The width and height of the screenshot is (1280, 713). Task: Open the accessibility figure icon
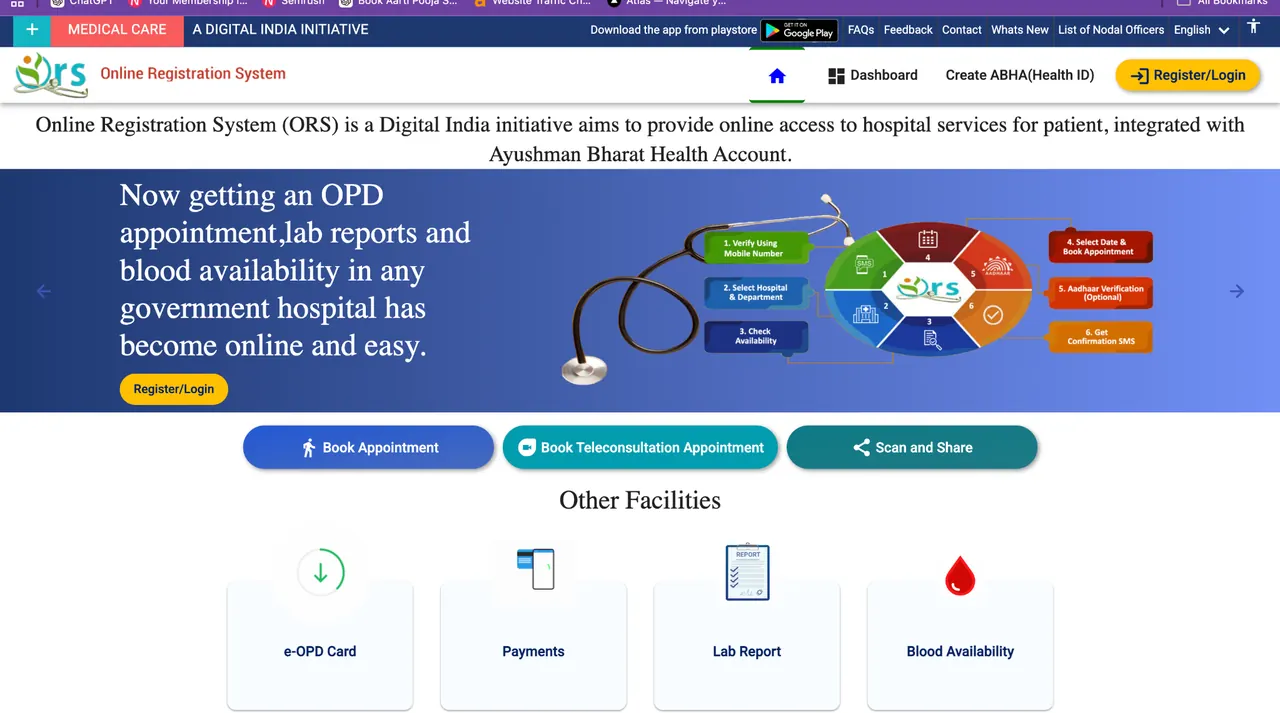click(1253, 28)
